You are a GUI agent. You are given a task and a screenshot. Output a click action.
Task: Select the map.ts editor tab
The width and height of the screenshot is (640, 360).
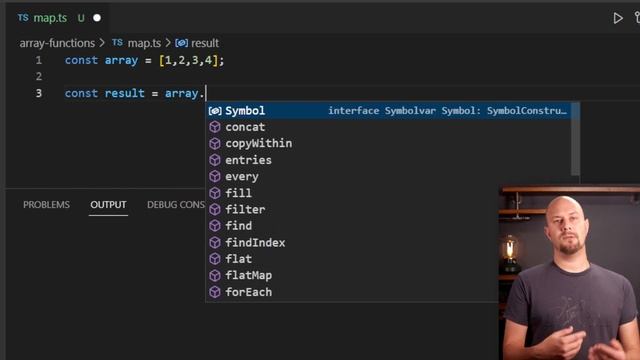[57, 18]
